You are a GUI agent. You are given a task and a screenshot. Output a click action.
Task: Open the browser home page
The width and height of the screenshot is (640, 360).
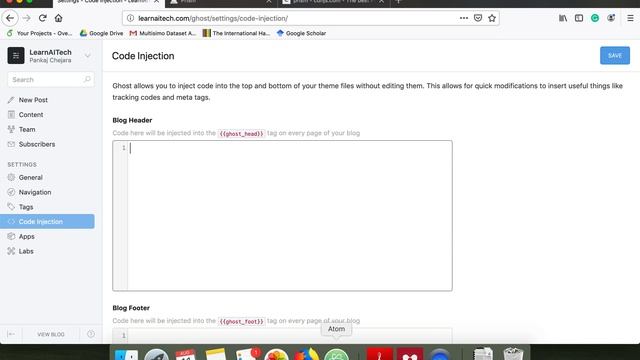pos(58,18)
